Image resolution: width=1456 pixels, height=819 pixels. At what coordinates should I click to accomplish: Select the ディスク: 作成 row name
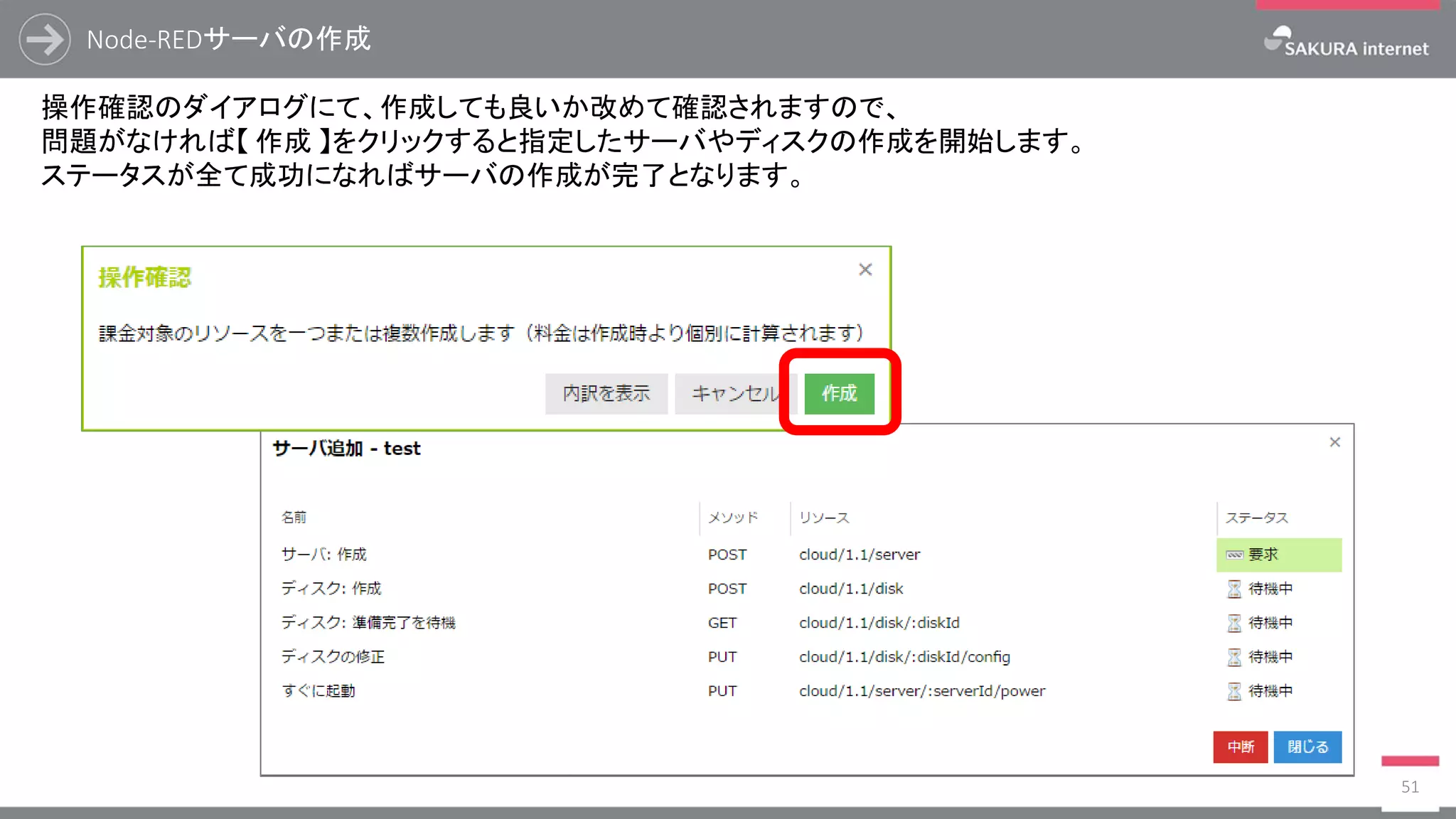331,589
